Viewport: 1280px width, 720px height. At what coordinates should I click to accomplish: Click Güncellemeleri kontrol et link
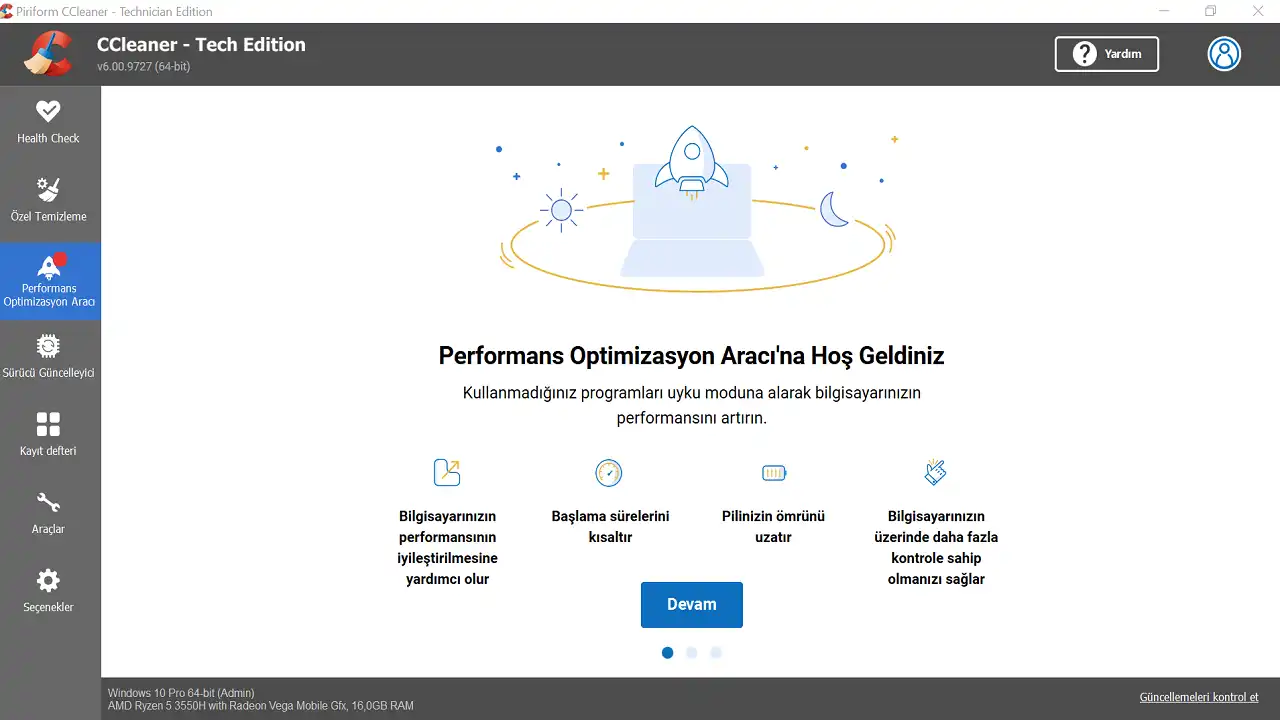coord(1198,697)
